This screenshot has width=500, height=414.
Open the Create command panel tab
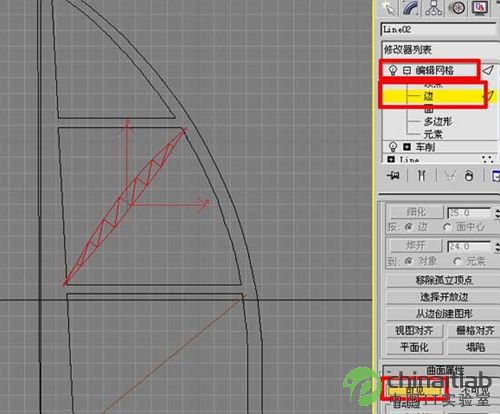389,8
